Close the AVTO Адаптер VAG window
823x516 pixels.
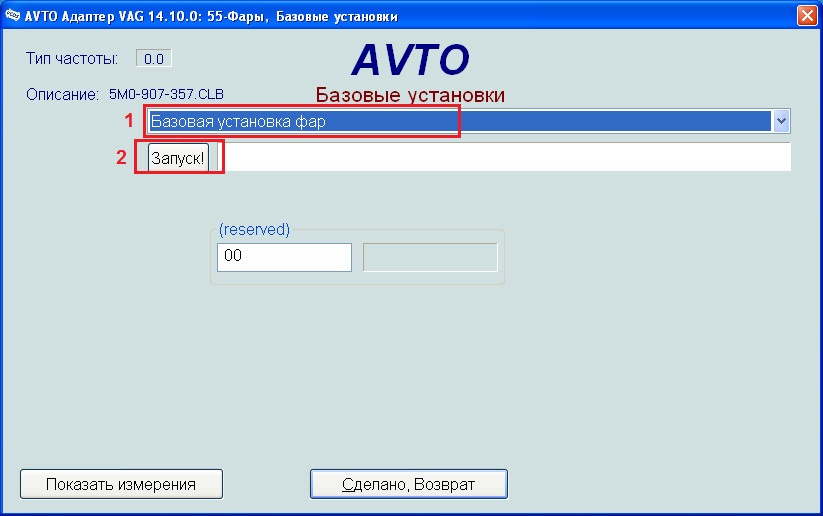pos(807,15)
